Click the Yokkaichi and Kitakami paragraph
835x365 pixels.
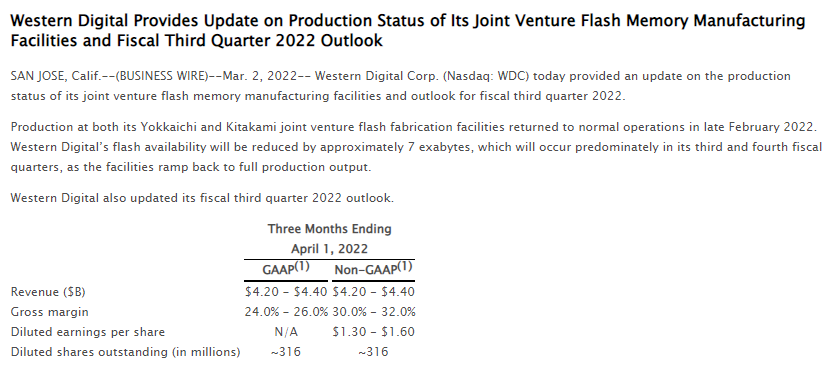pyautogui.click(x=416, y=147)
